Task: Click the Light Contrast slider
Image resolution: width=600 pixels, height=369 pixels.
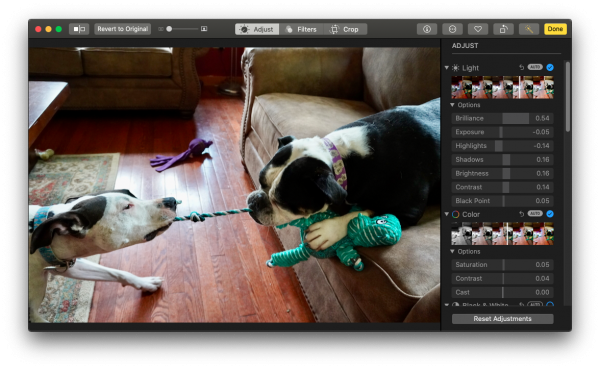Action: point(502,187)
